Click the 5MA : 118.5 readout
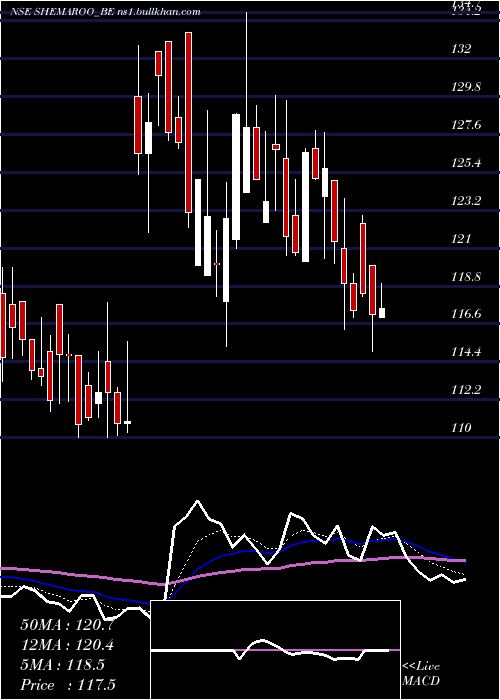Image resolution: width=500 pixels, height=700 pixels. (x=62, y=665)
